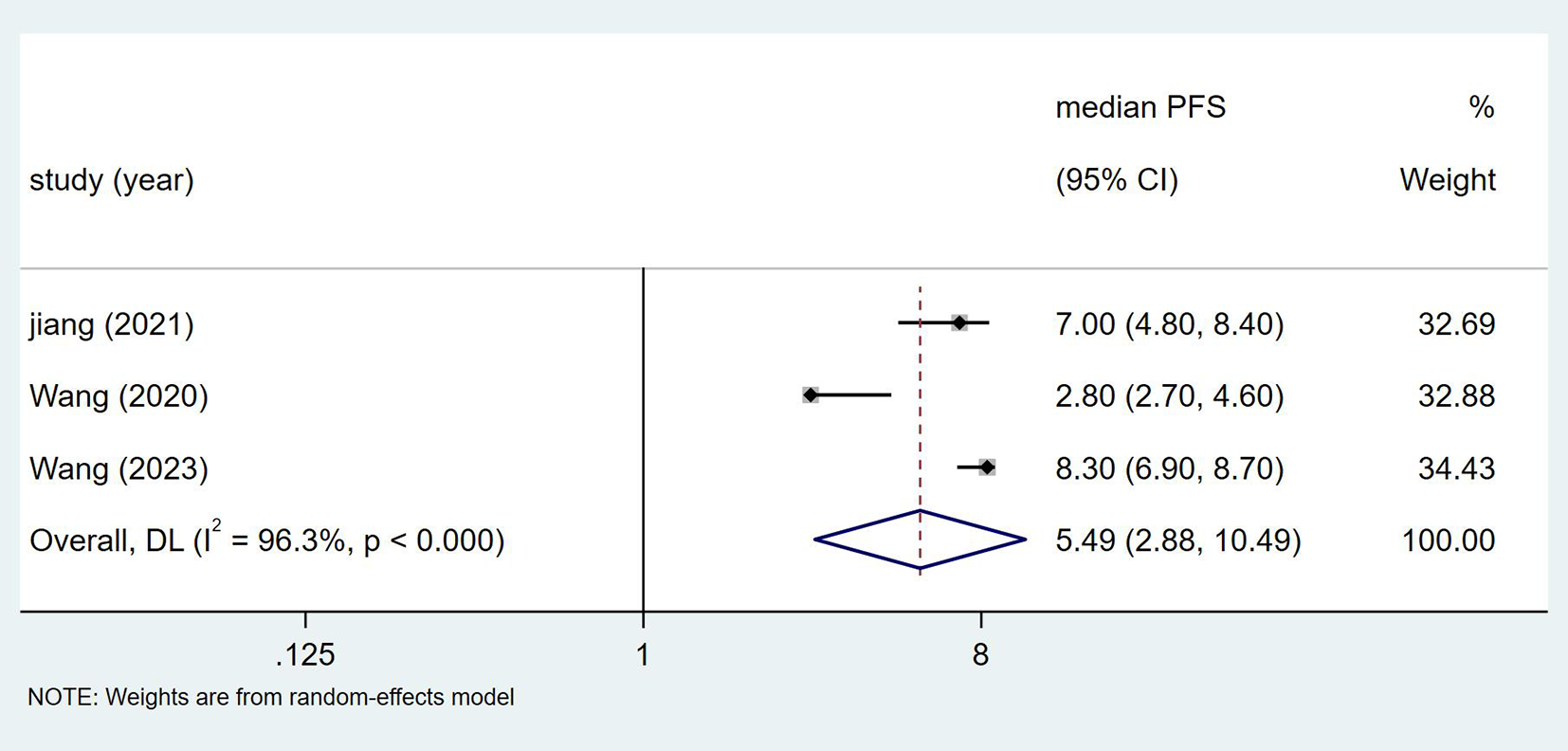Click the .125 axis tick label
Image resolution: width=1568 pixels, height=751 pixels.
click(x=305, y=654)
